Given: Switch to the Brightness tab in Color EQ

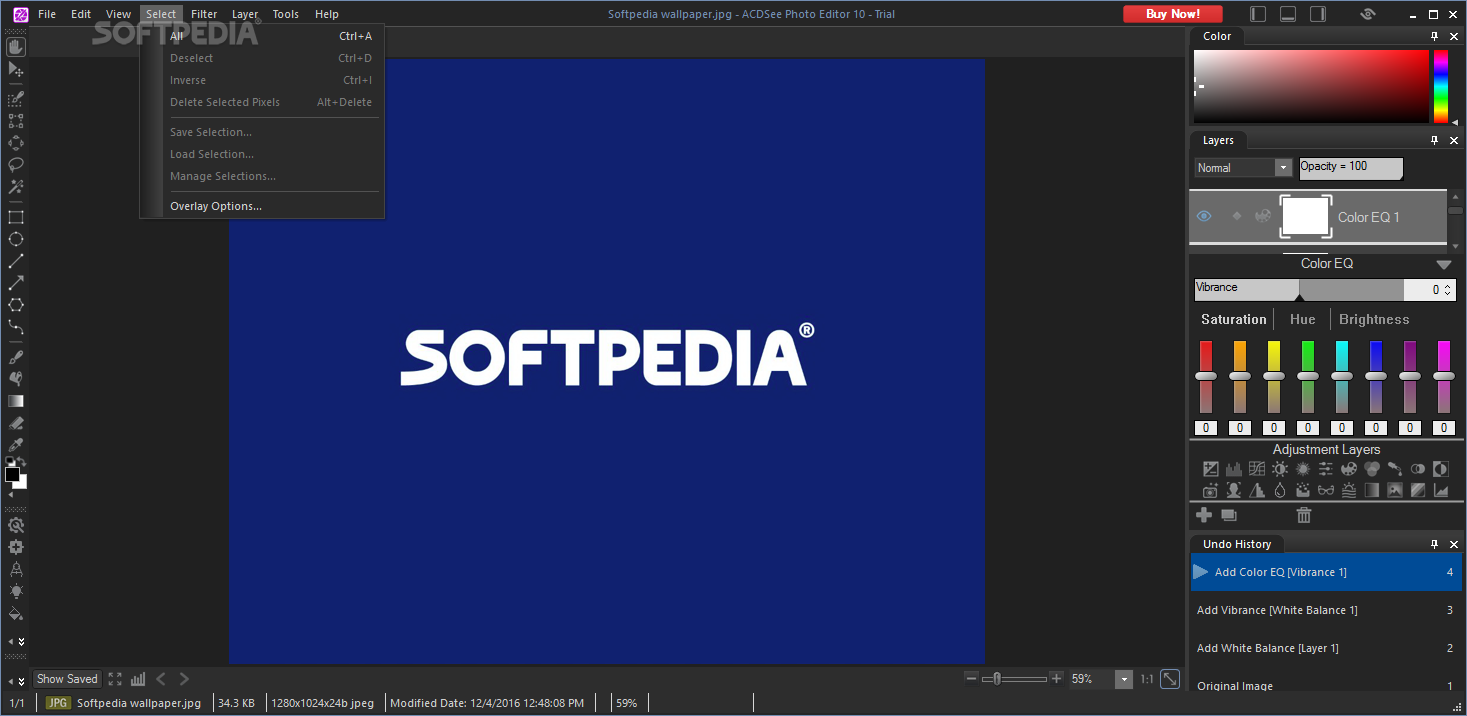Looking at the screenshot, I should [x=1374, y=319].
